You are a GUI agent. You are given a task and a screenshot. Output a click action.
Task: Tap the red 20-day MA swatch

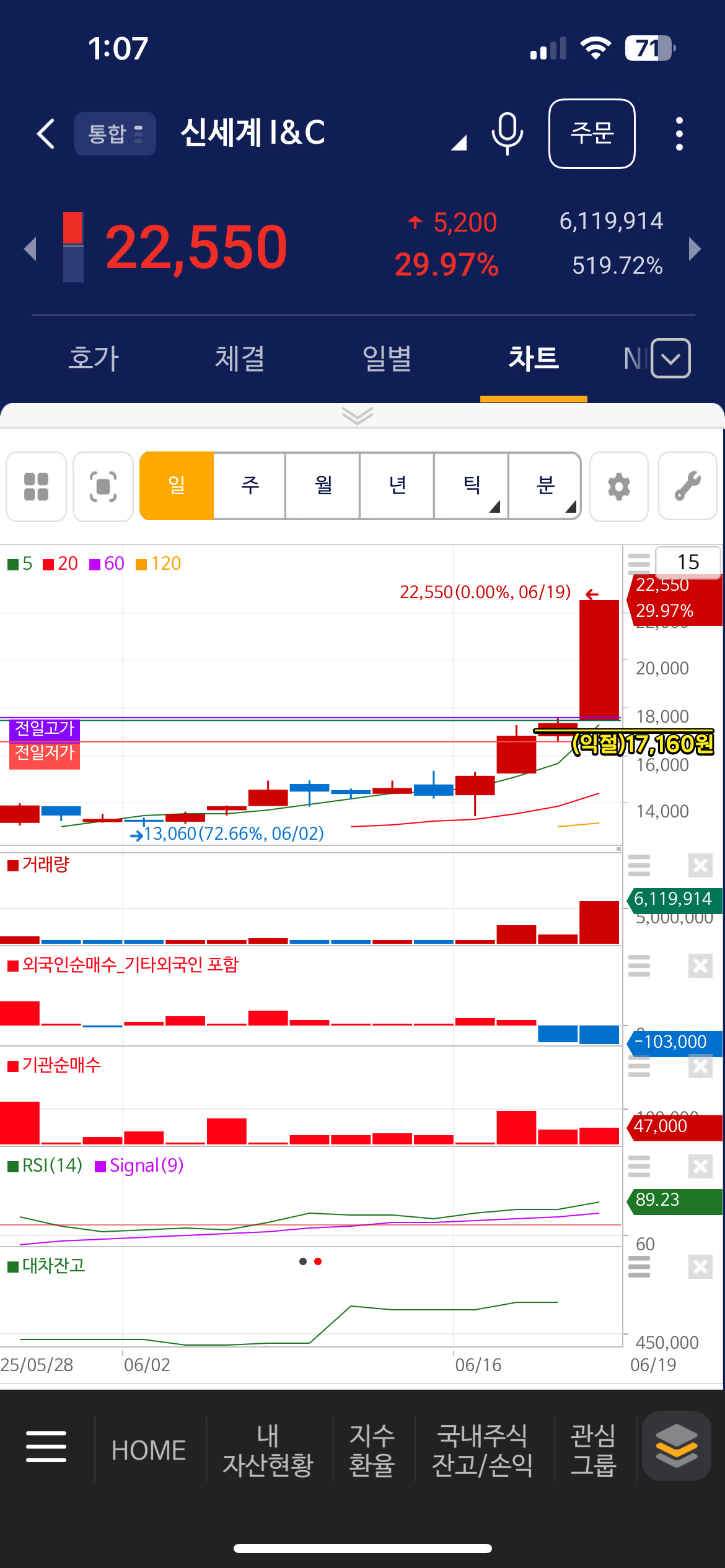point(48,564)
